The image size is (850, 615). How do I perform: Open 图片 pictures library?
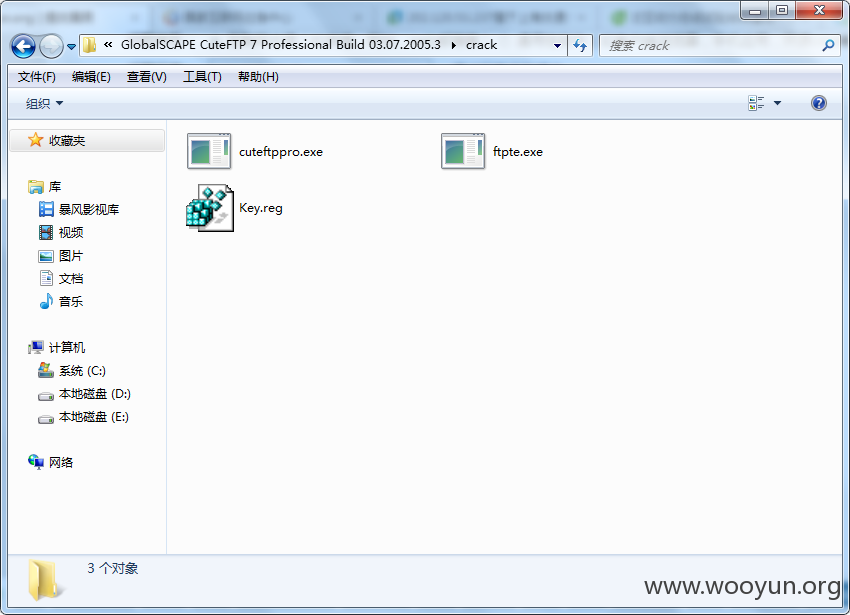[71, 255]
